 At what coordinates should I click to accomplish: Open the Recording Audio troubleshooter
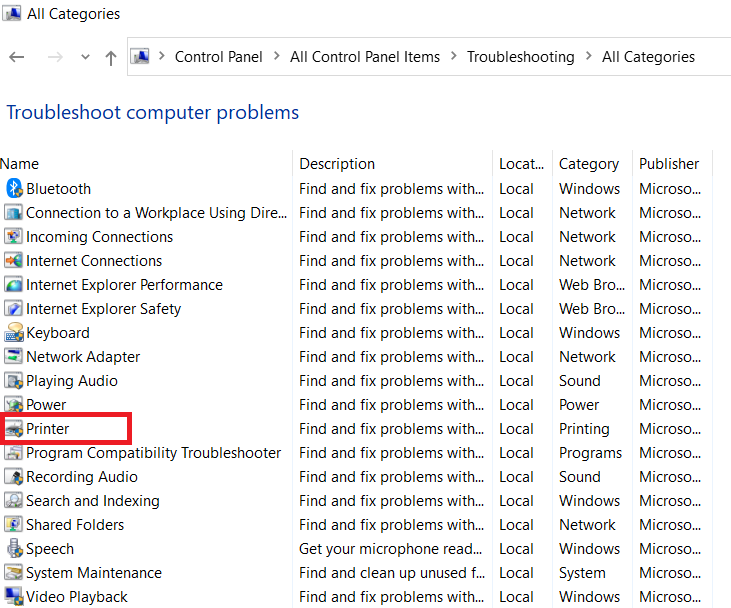point(82,477)
